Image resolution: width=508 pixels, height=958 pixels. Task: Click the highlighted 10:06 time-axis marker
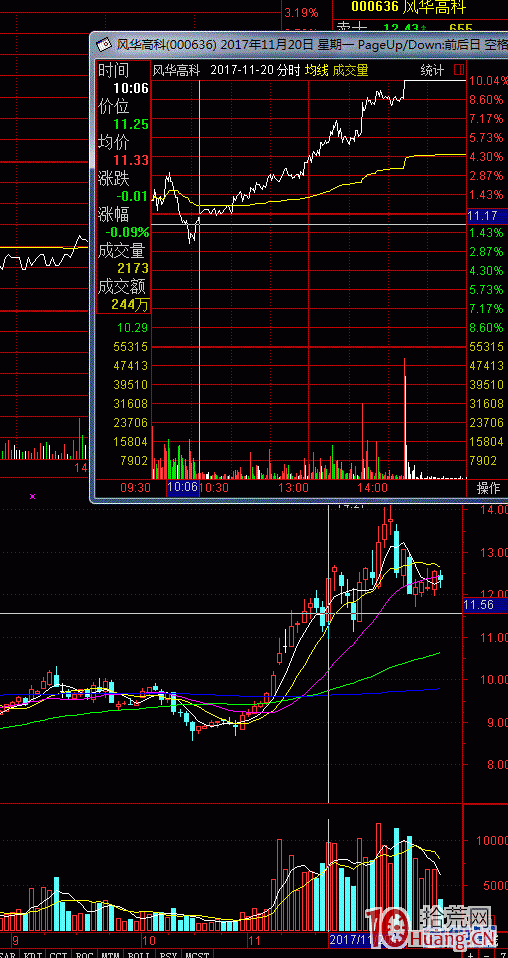tap(183, 488)
